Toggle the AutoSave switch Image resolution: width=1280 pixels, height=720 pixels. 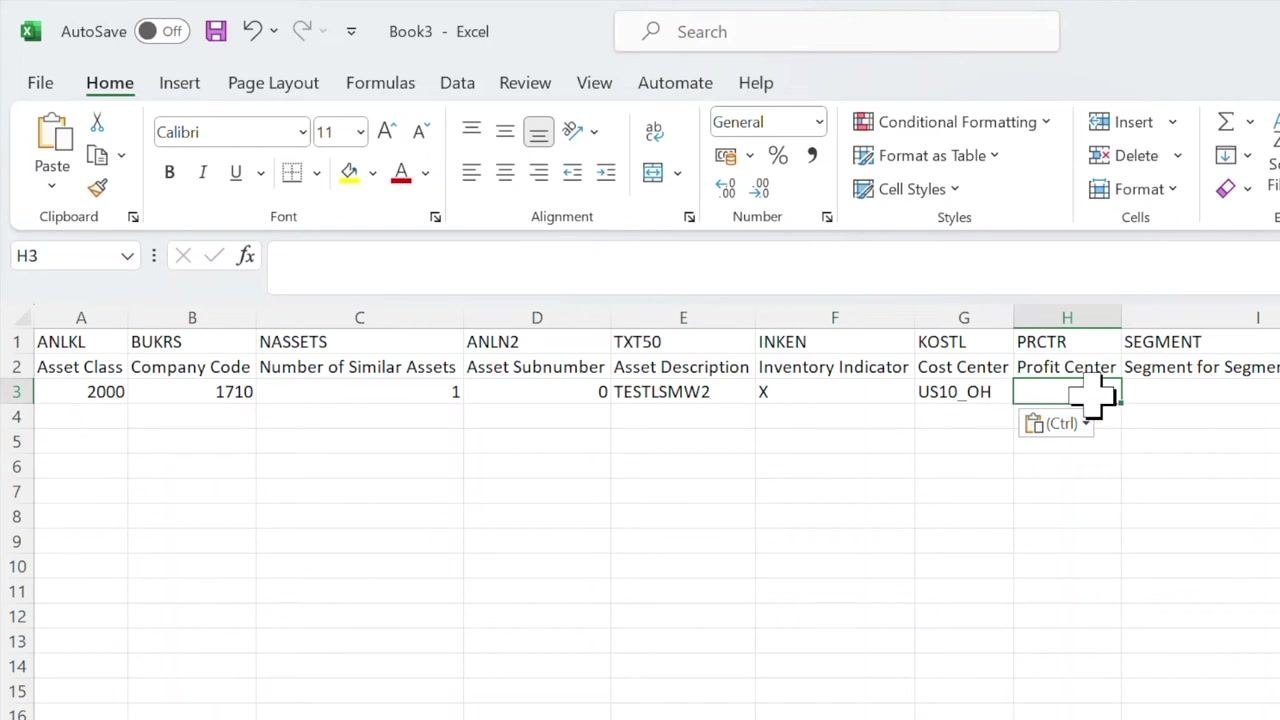(x=161, y=31)
